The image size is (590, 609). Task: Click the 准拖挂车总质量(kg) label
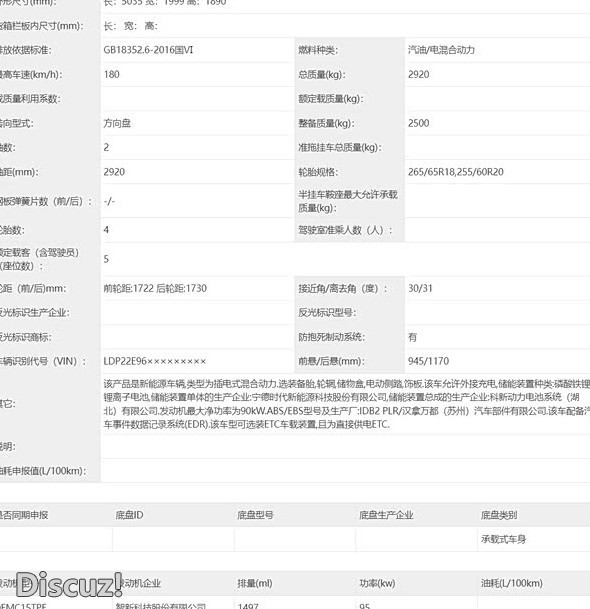click(x=340, y=148)
